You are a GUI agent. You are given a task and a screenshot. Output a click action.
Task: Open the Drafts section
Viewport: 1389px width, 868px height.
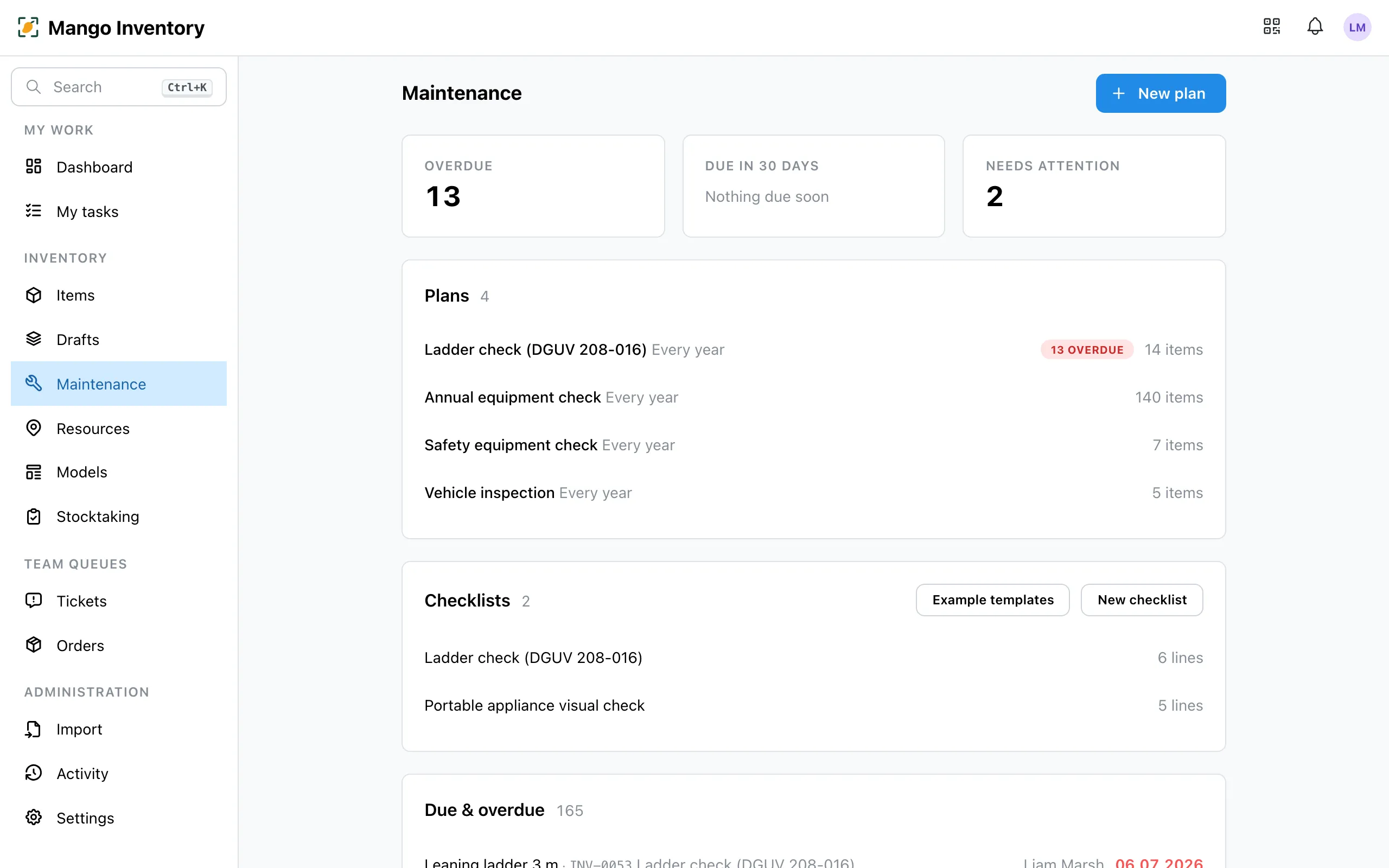click(119, 339)
